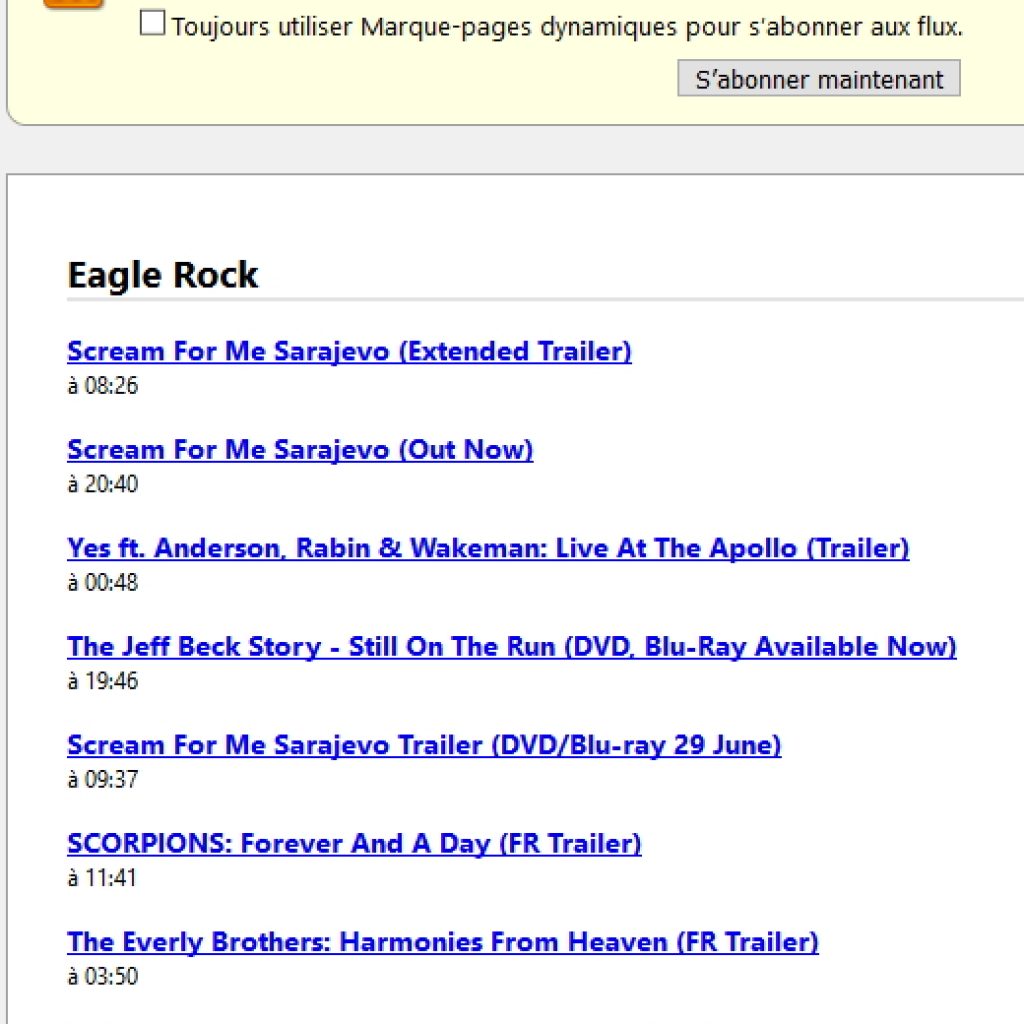The width and height of the screenshot is (1024, 1024).
Task: Open Scream For Me Sarajevo (Out Now)
Action: (x=300, y=450)
